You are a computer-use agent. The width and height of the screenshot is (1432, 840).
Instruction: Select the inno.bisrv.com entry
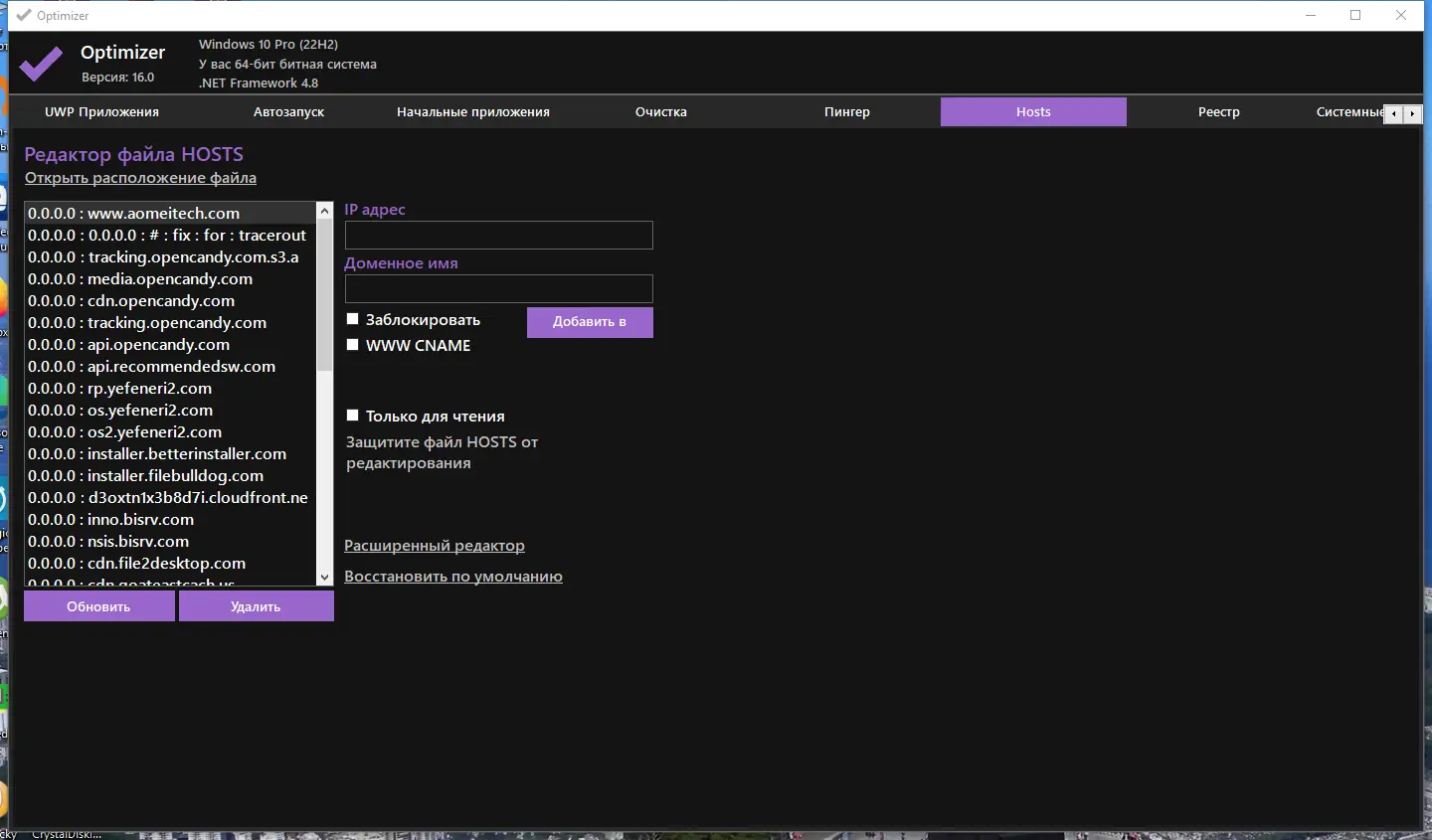tap(170, 519)
